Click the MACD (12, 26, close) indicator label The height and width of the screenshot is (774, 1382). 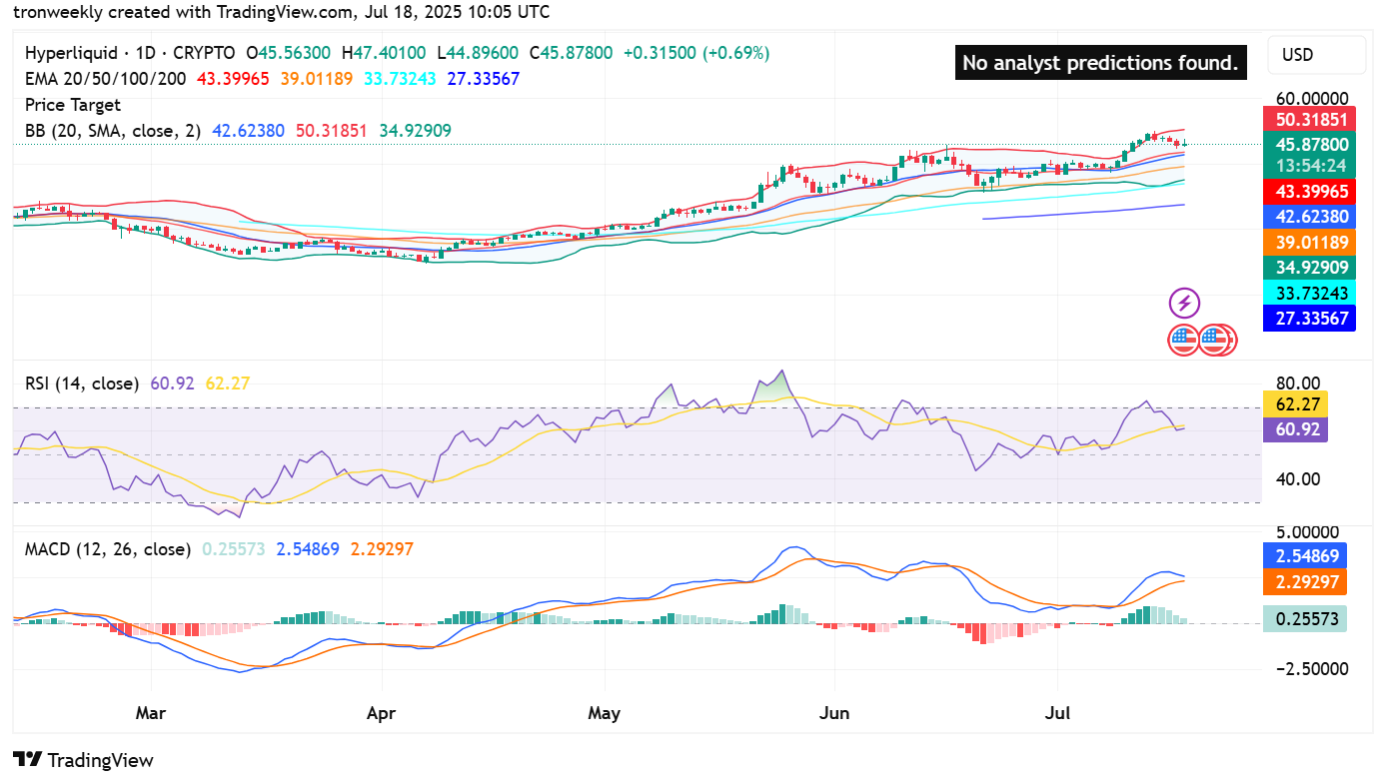coord(107,549)
